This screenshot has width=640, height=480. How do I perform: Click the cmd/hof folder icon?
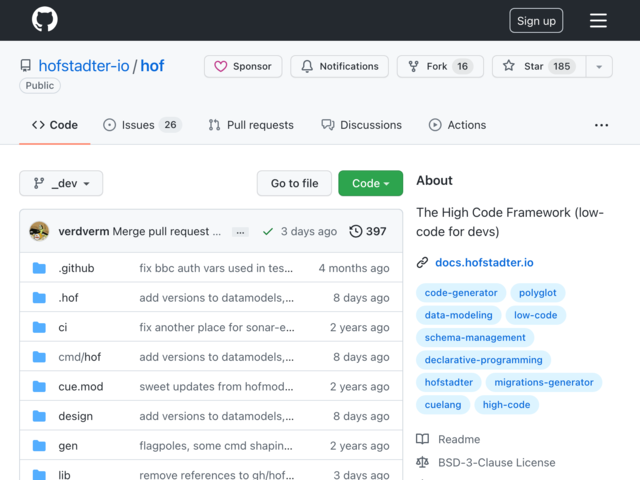click(39, 357)
